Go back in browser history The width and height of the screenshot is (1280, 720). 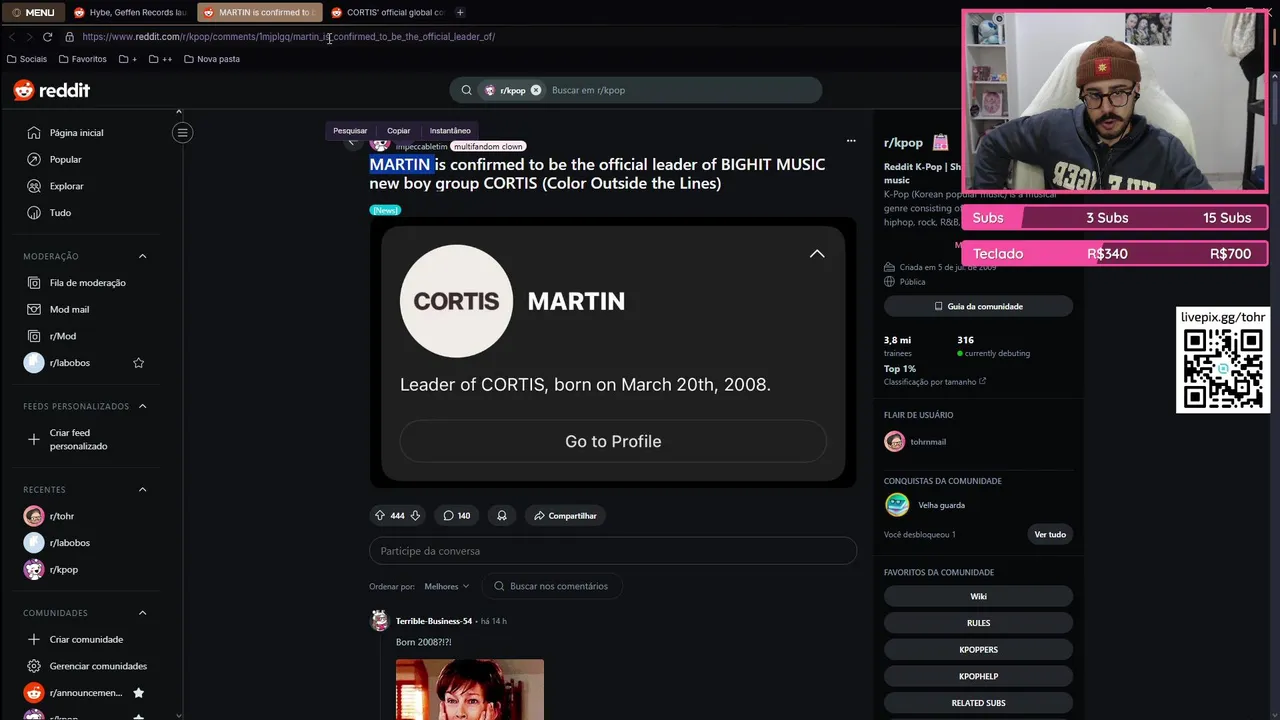click(x=12, y=37)
